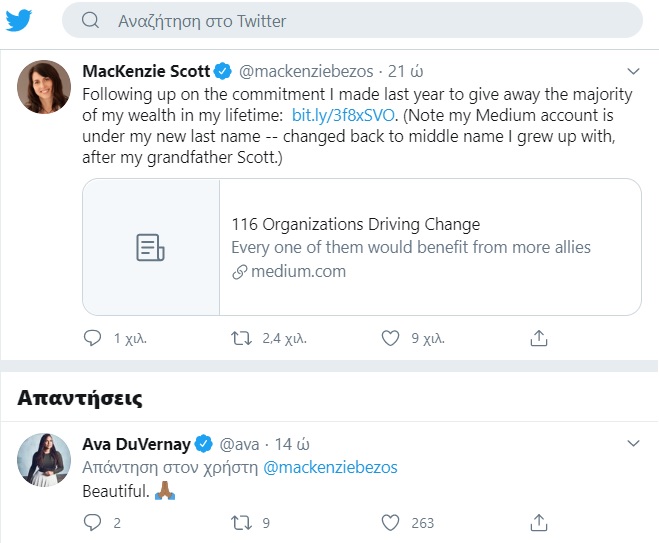Viewport: 659px width, 543px height.
Task: Like Ava DuVernay's reply
Action: [x=391, y=522]
